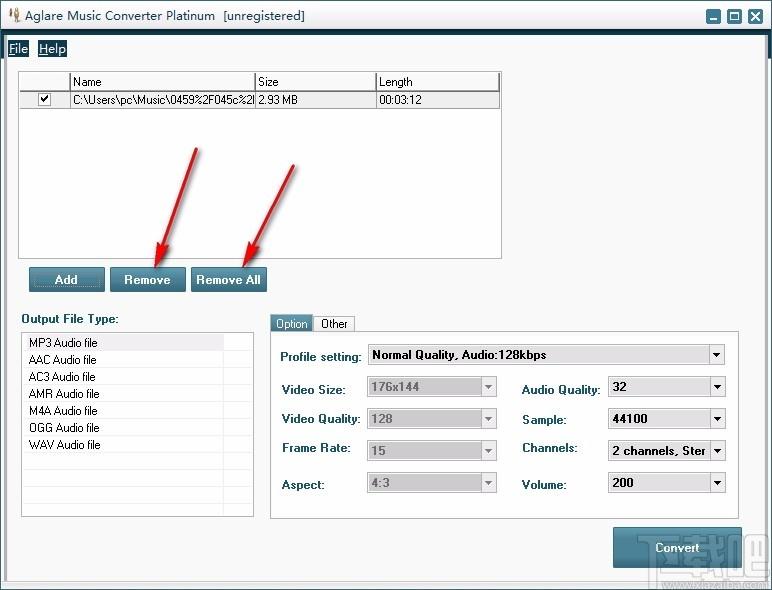Maximize the Aglare Music Converter window
The height and width of the screenshot is (590, 772).
click(x=734, y=17)
